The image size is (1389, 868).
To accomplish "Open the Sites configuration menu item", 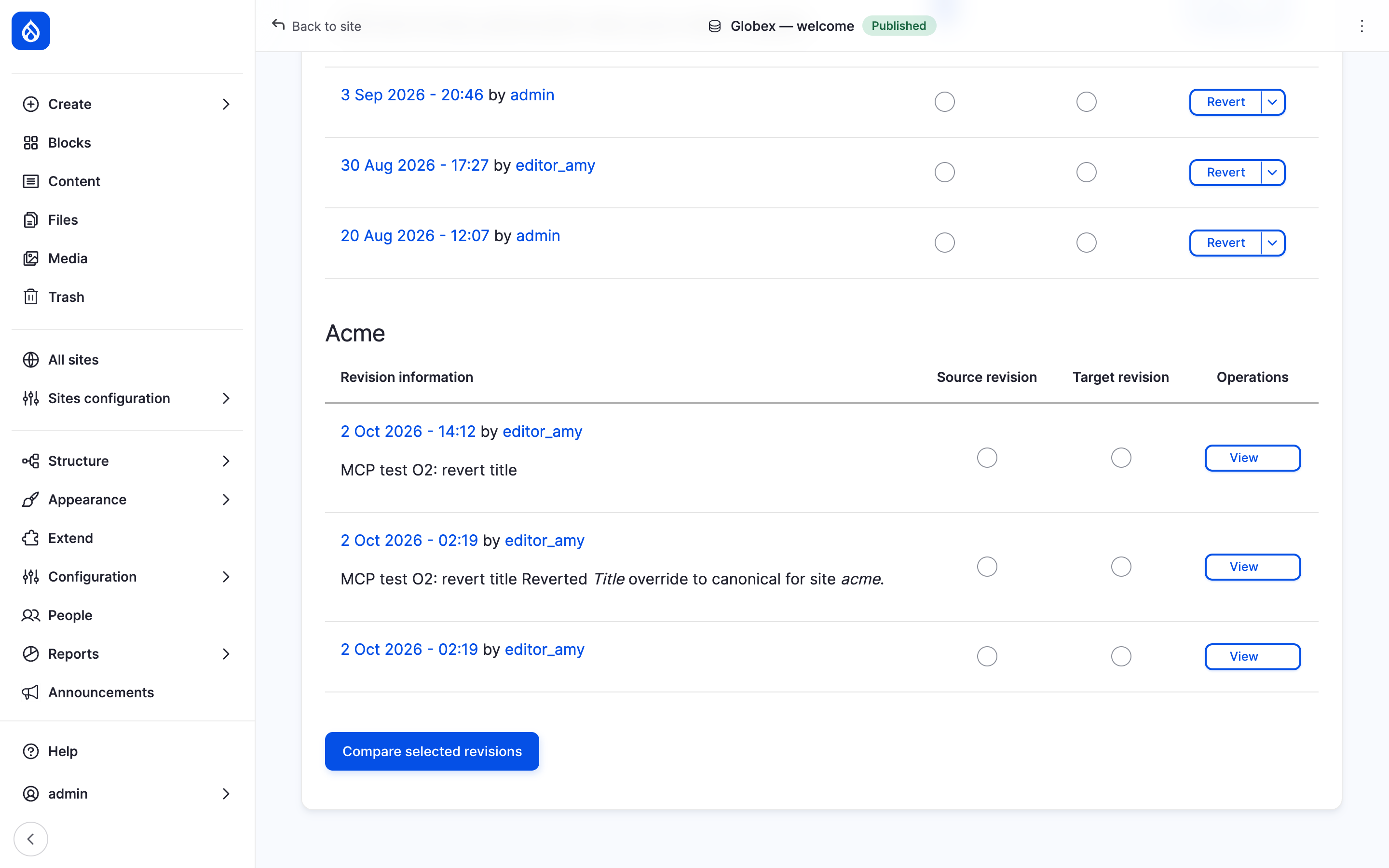I will pos(127,398).
